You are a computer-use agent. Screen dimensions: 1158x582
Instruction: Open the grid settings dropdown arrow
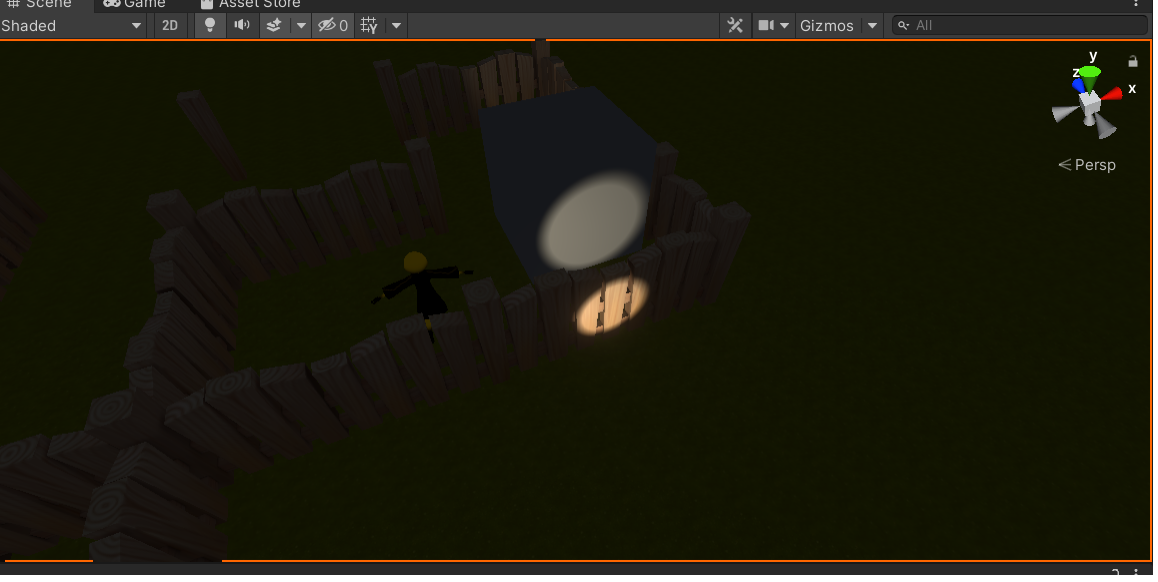click(396, 25)
